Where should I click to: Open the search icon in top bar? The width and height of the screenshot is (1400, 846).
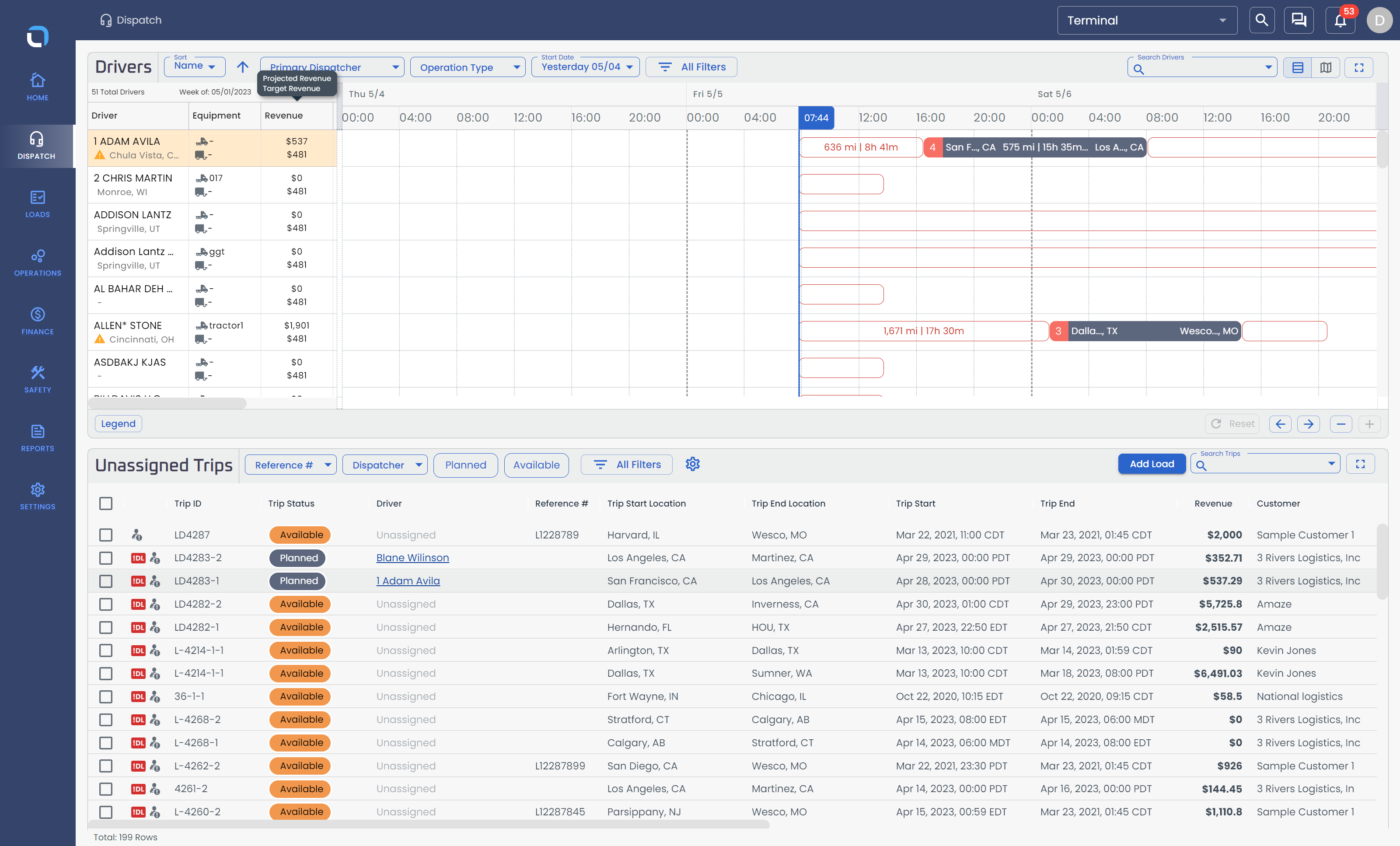point(1261,21)
